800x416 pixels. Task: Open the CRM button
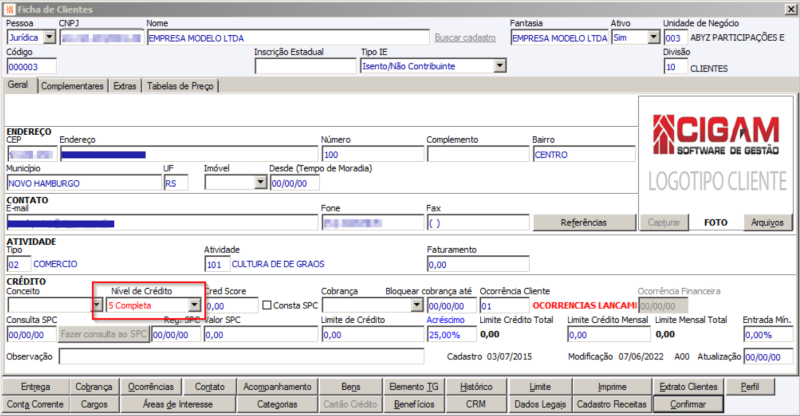pos(477,404)
